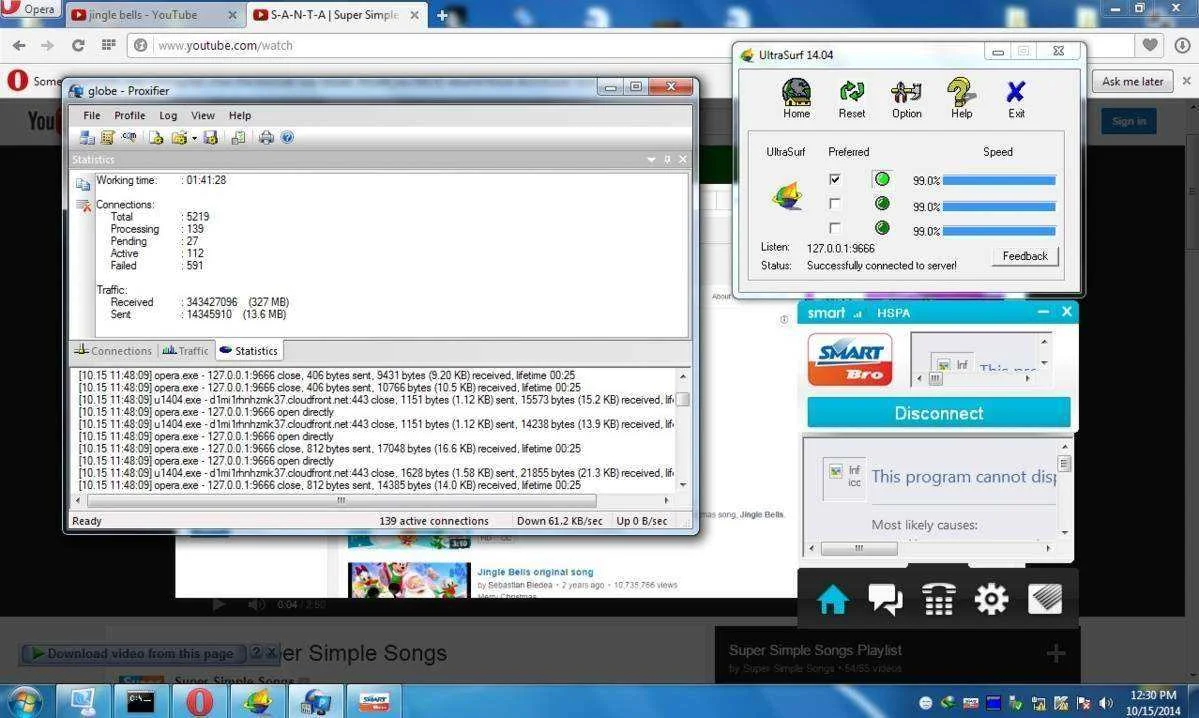The height and width of the screenshot is (718, 1199).
Task: Switch to Connections tab in Proxifier
Action: click(113, 351)
